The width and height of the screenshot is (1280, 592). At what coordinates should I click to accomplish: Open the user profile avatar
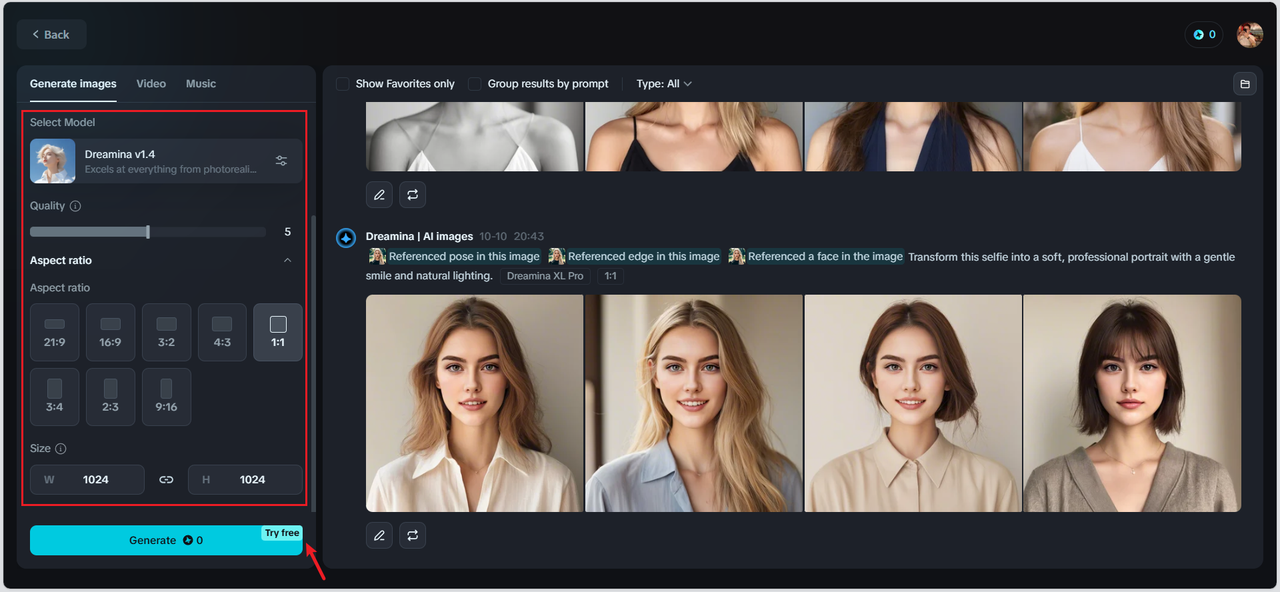pyautogui.click(x=1249, y=35)
